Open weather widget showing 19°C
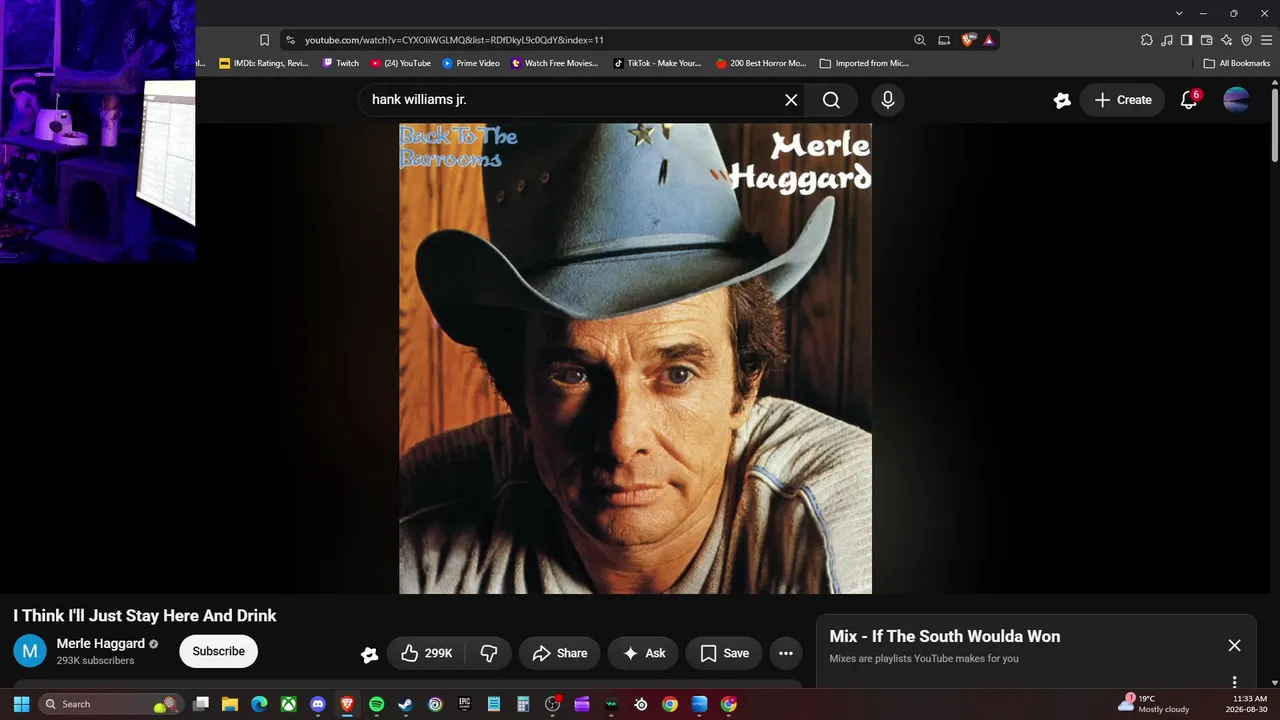This screenshot has height=720, width=1280. (x=1155, y=704)
